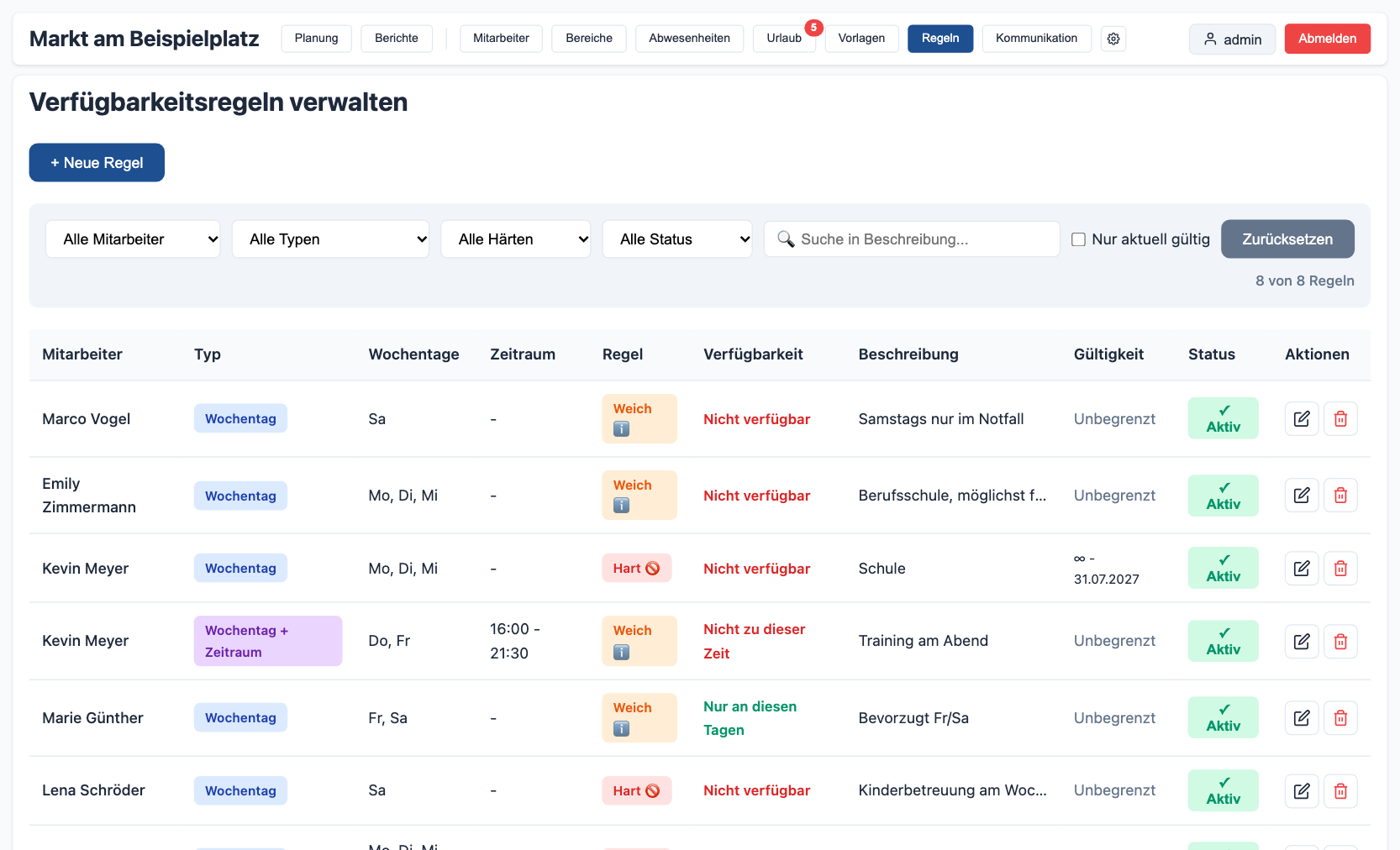Open the Kommunikation tab

1036,39
